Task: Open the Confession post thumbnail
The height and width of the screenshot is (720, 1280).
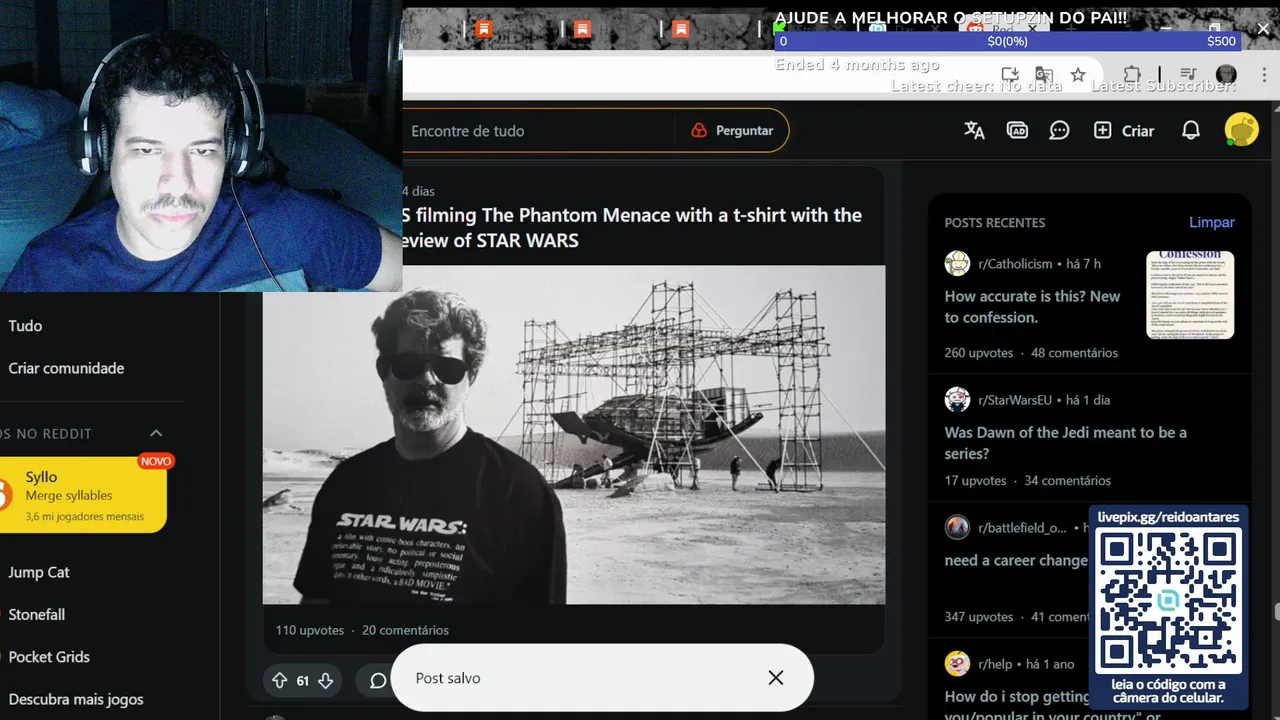Action: (1190, 295)
